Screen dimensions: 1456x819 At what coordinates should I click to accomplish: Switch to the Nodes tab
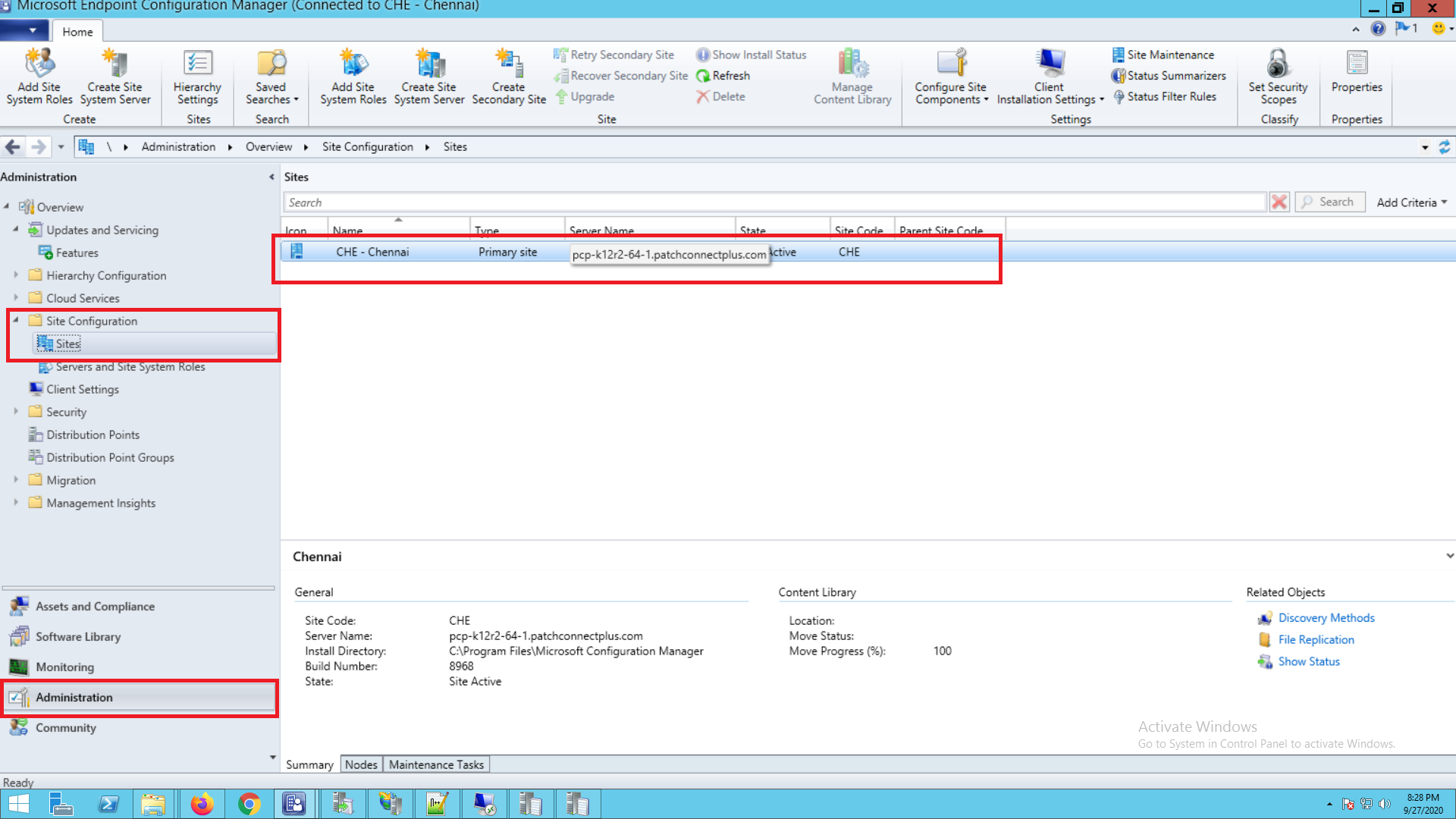click(361, 764)
